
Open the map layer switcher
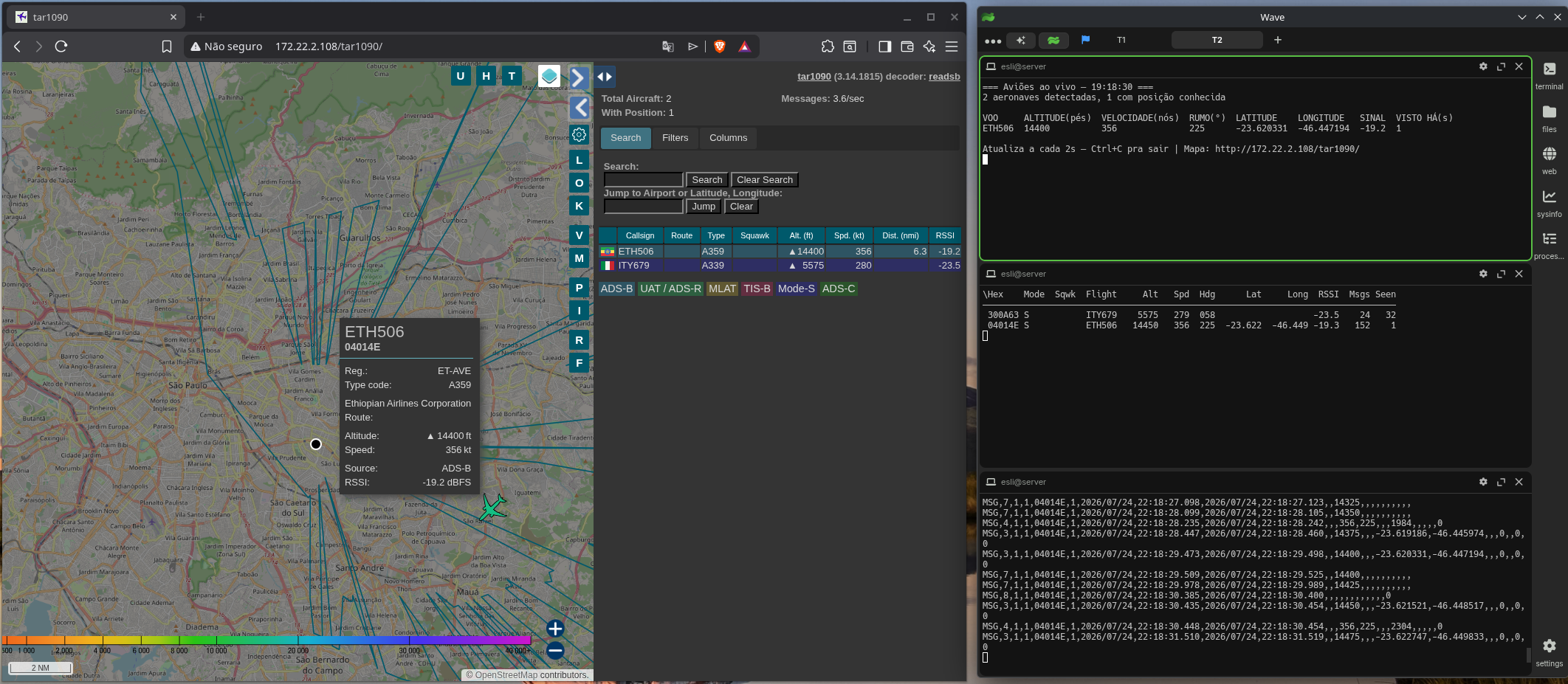pyautogui.click(x=549, y=76)
